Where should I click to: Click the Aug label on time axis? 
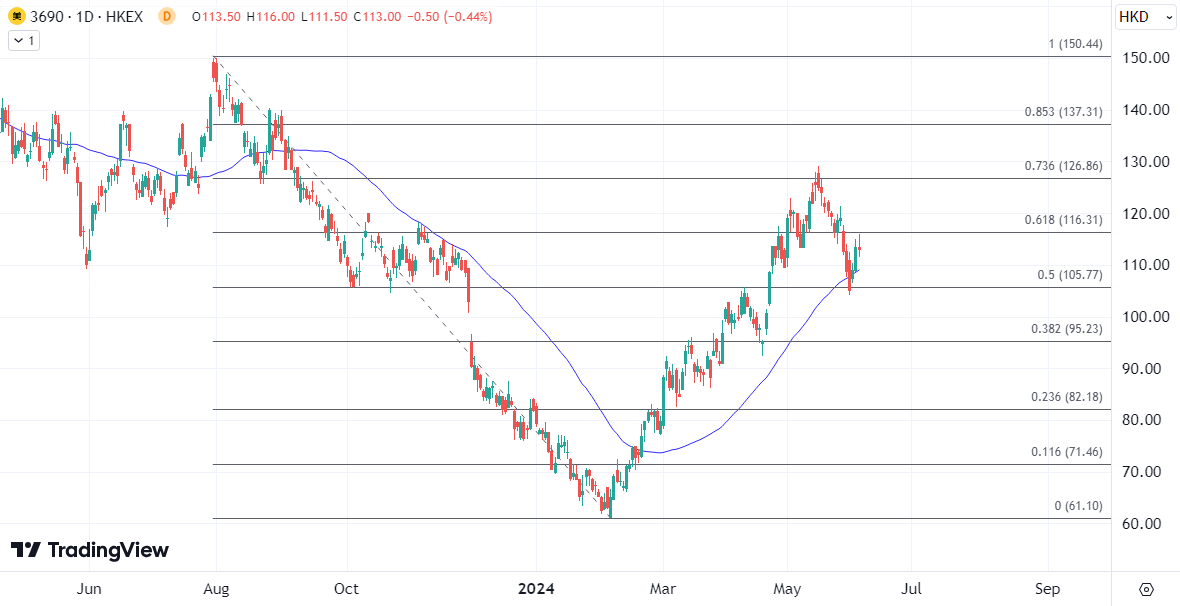(x=216, y=589)
